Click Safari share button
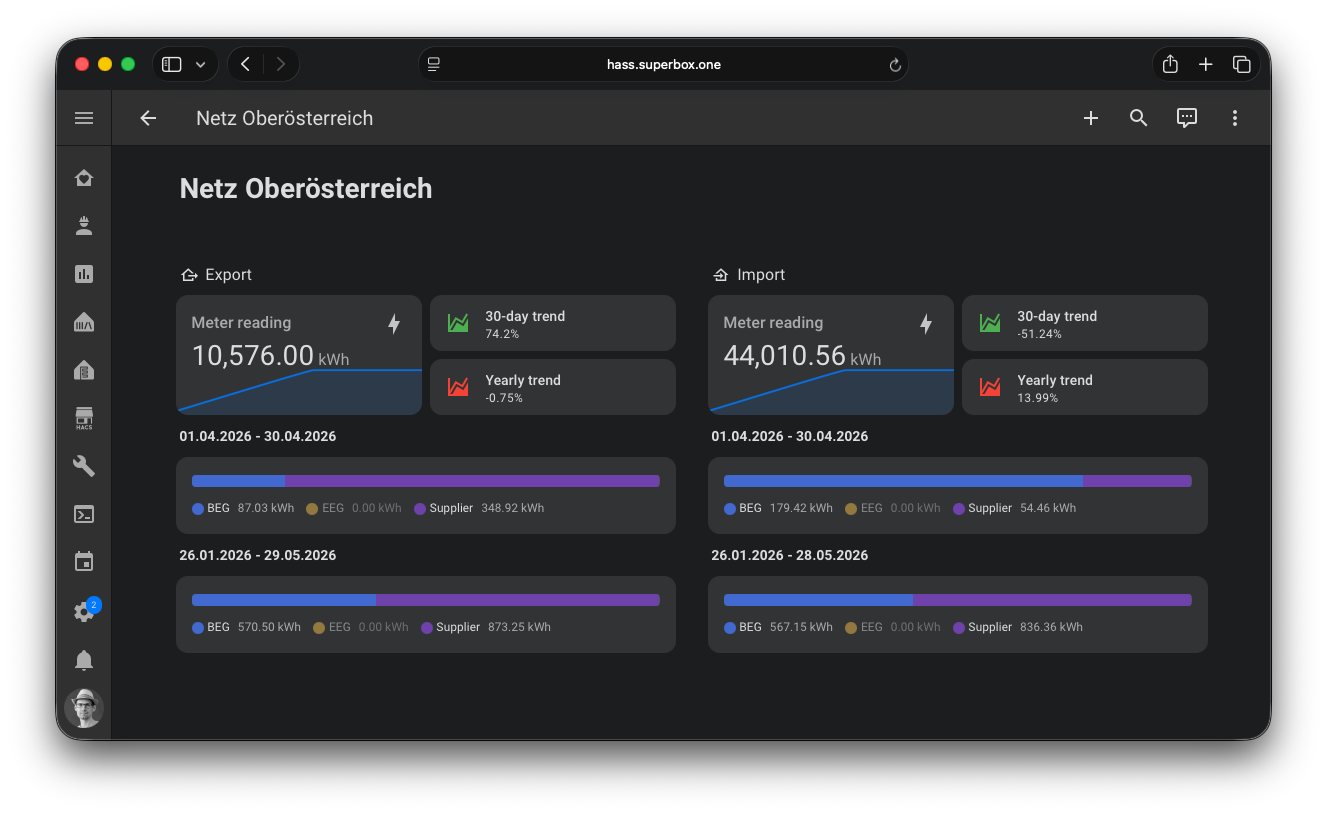This screenshot has width=1327, height=814. pyautogui.click(x=1170, y=64)
